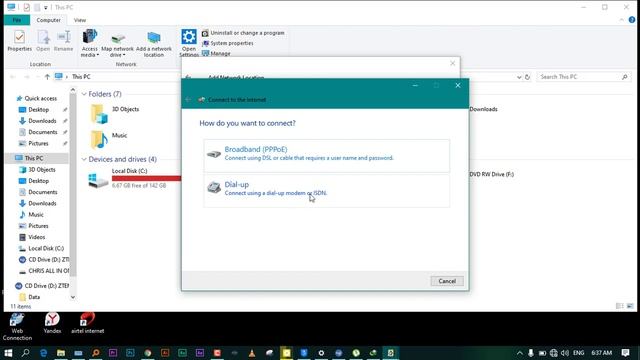Close the Add Network Location window
Screen dimensions: 640x360
click(x=452, y=63)
